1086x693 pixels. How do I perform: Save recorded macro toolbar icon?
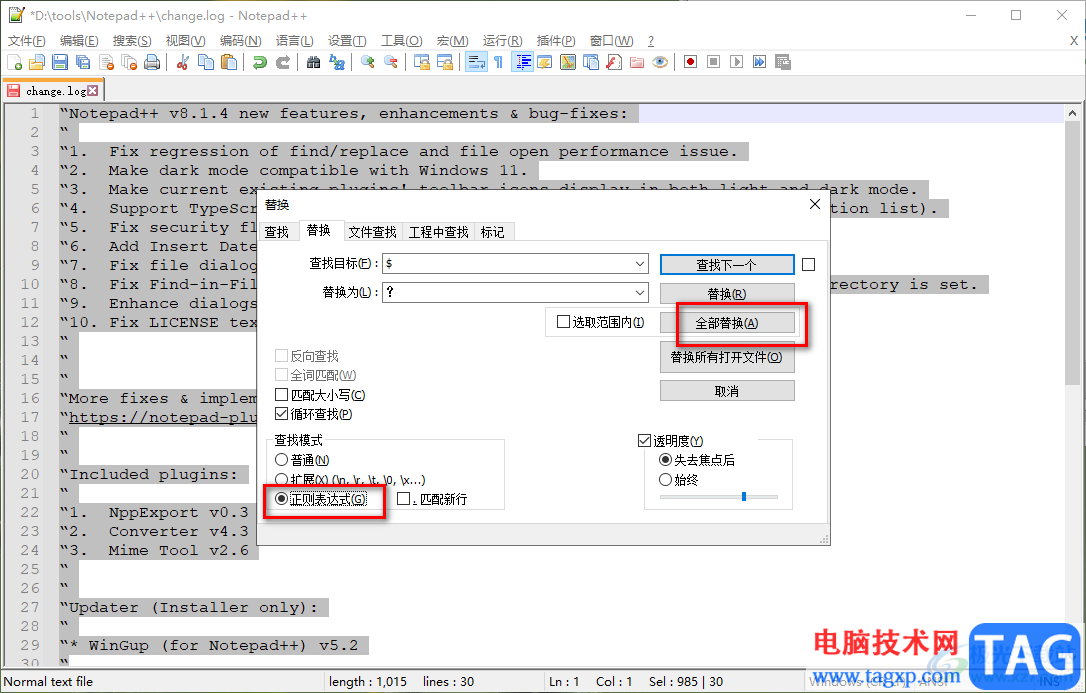click(783, 62)
